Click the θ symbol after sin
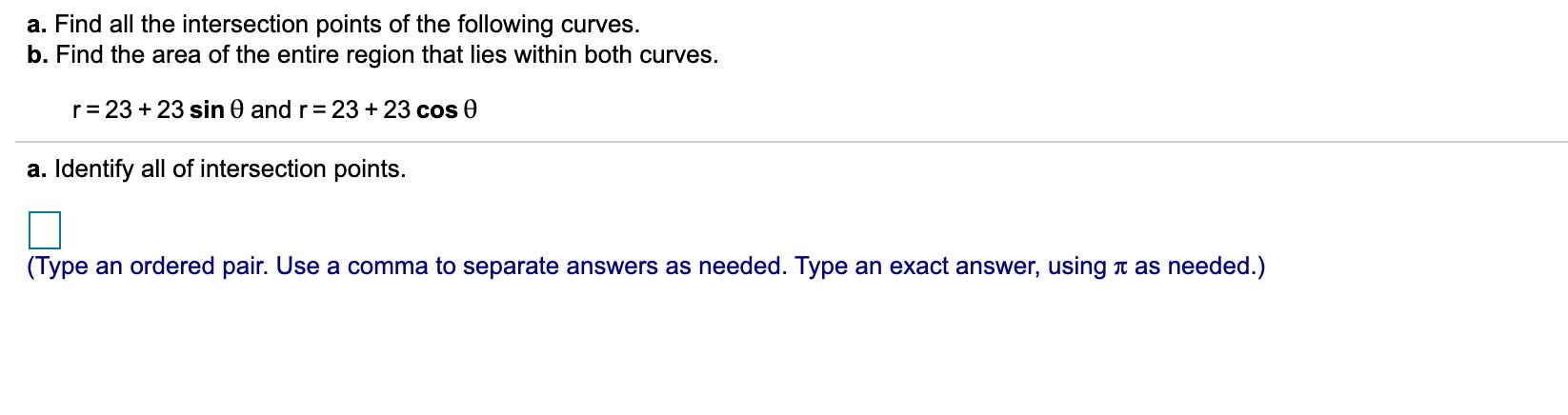This screenshot has height=415, width=1568. (x=237, y=109)
